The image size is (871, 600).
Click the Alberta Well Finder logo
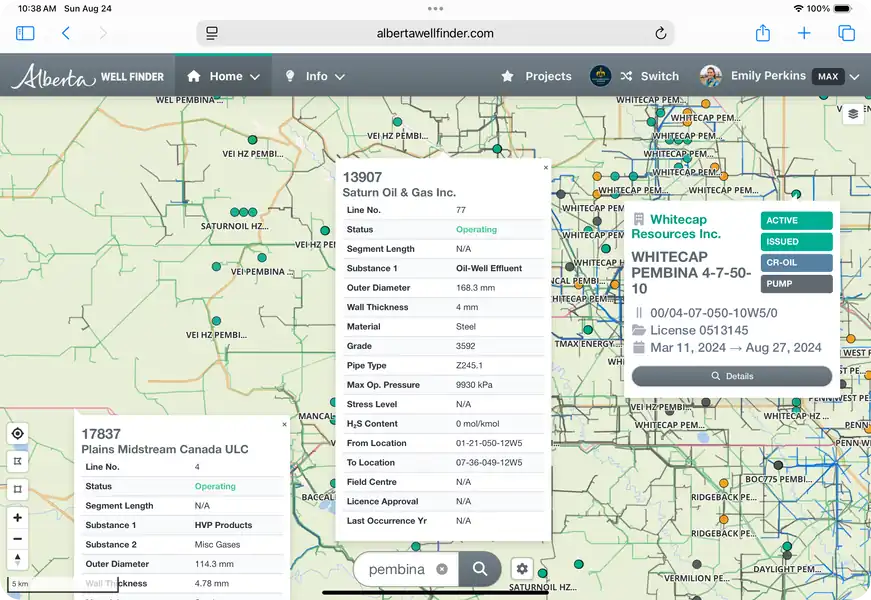[88, 76]
